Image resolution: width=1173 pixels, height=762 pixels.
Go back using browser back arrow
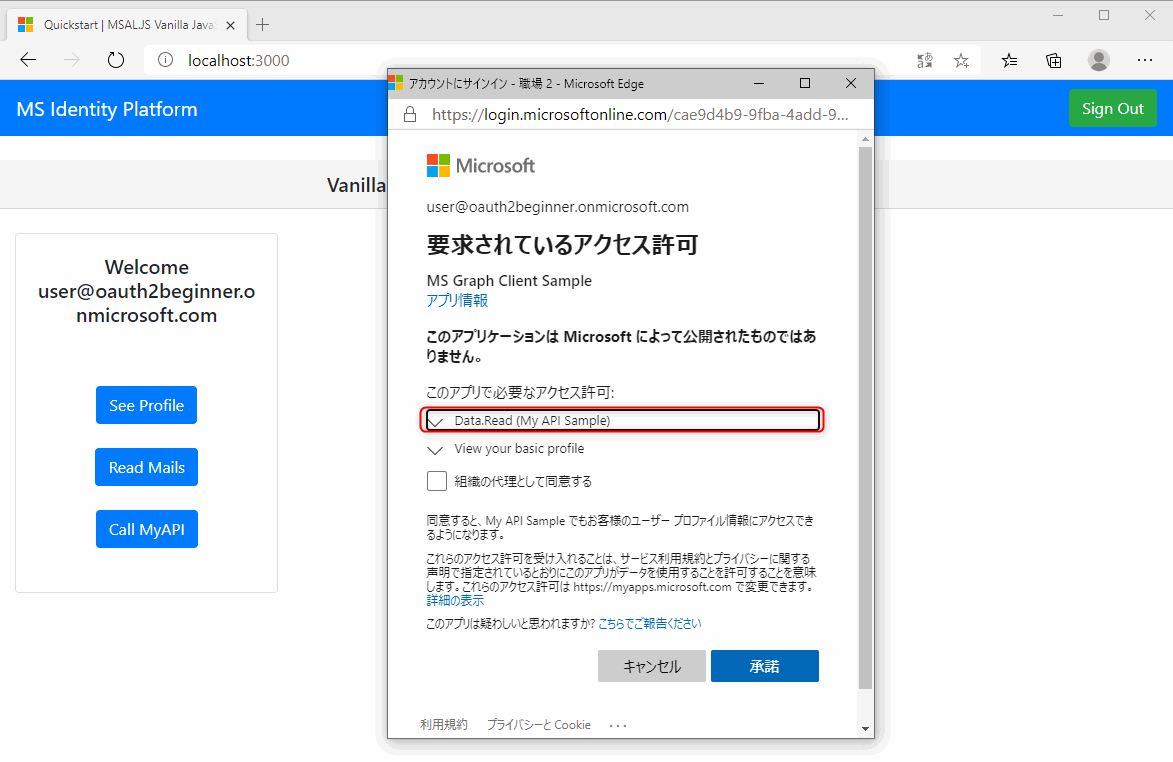coord(28,61)
